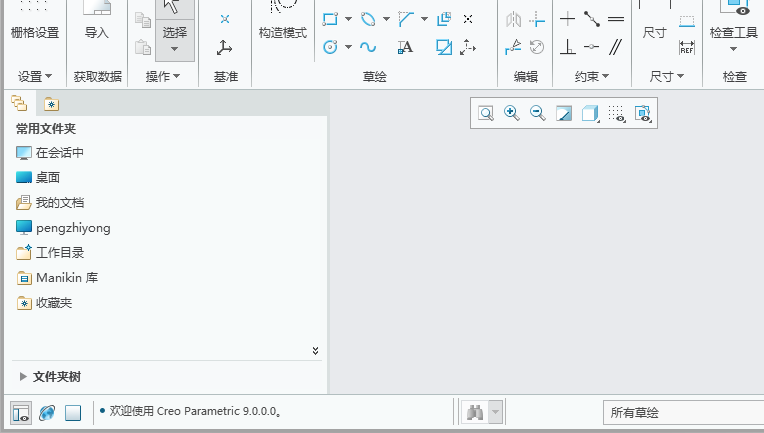
Task: Apply the Perpendicular constraint
Action: point(567,47)
